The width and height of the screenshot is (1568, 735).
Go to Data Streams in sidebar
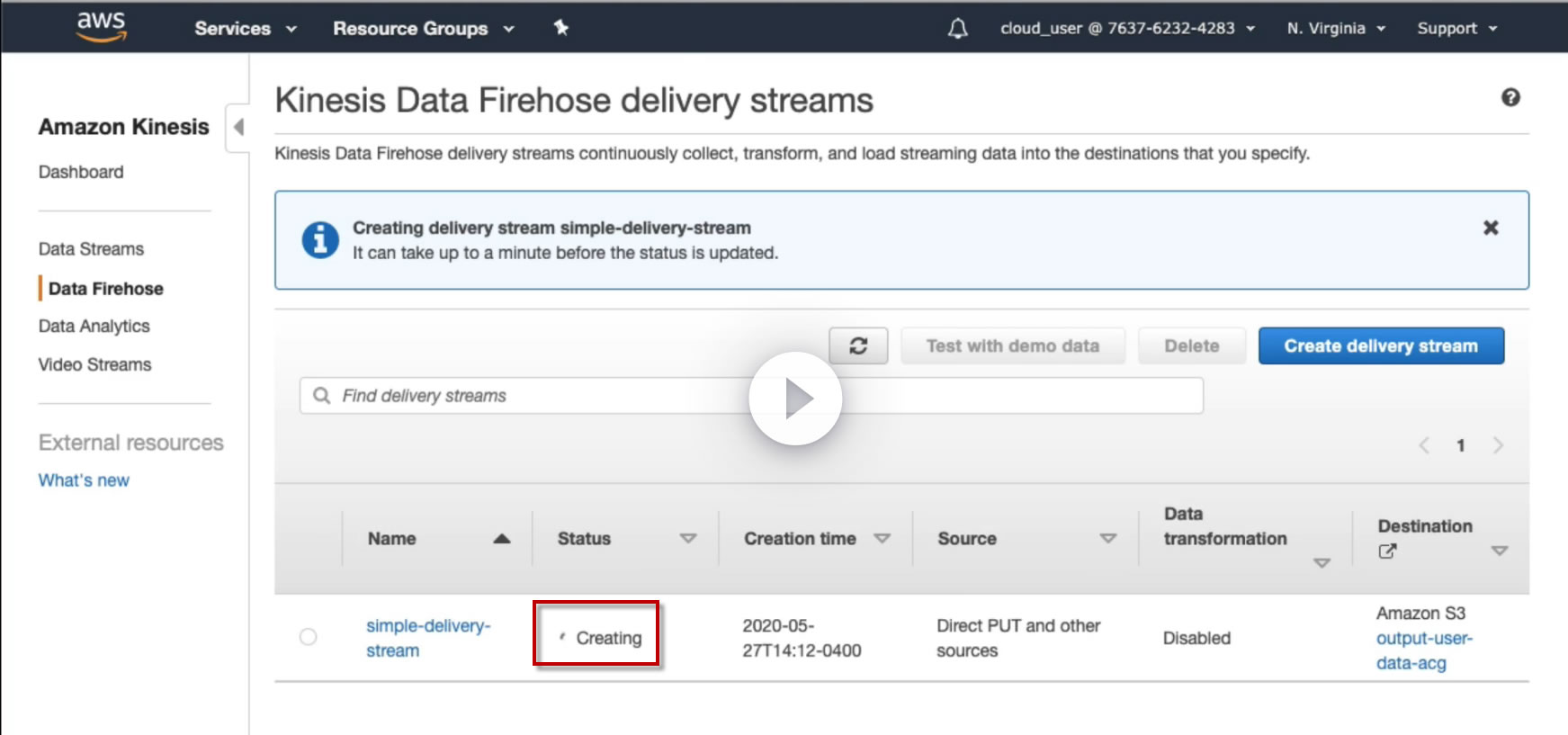[91, 249]
